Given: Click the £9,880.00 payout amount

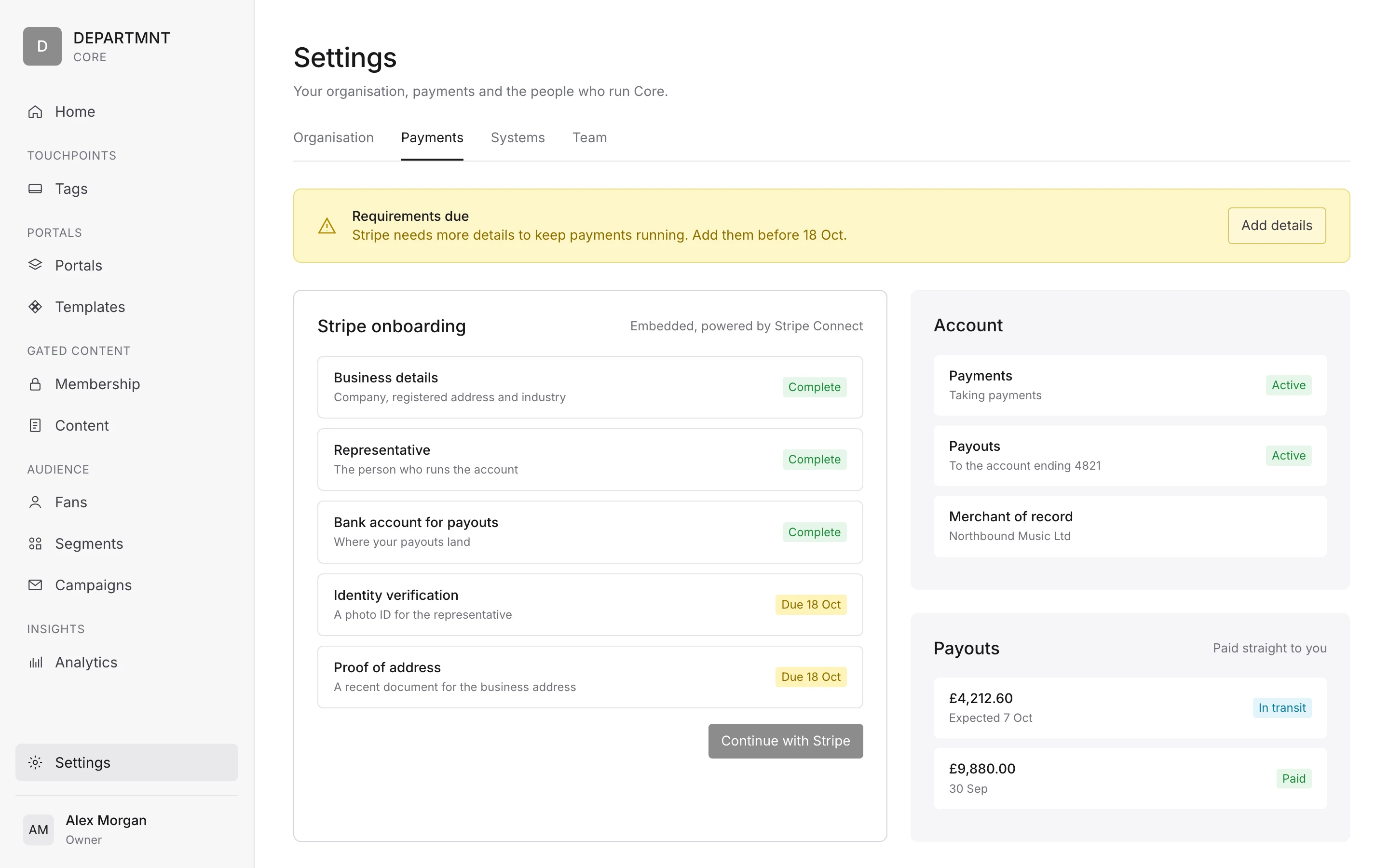Looking at the screenshot, I should pyautogui.click(x=982, y=769).
